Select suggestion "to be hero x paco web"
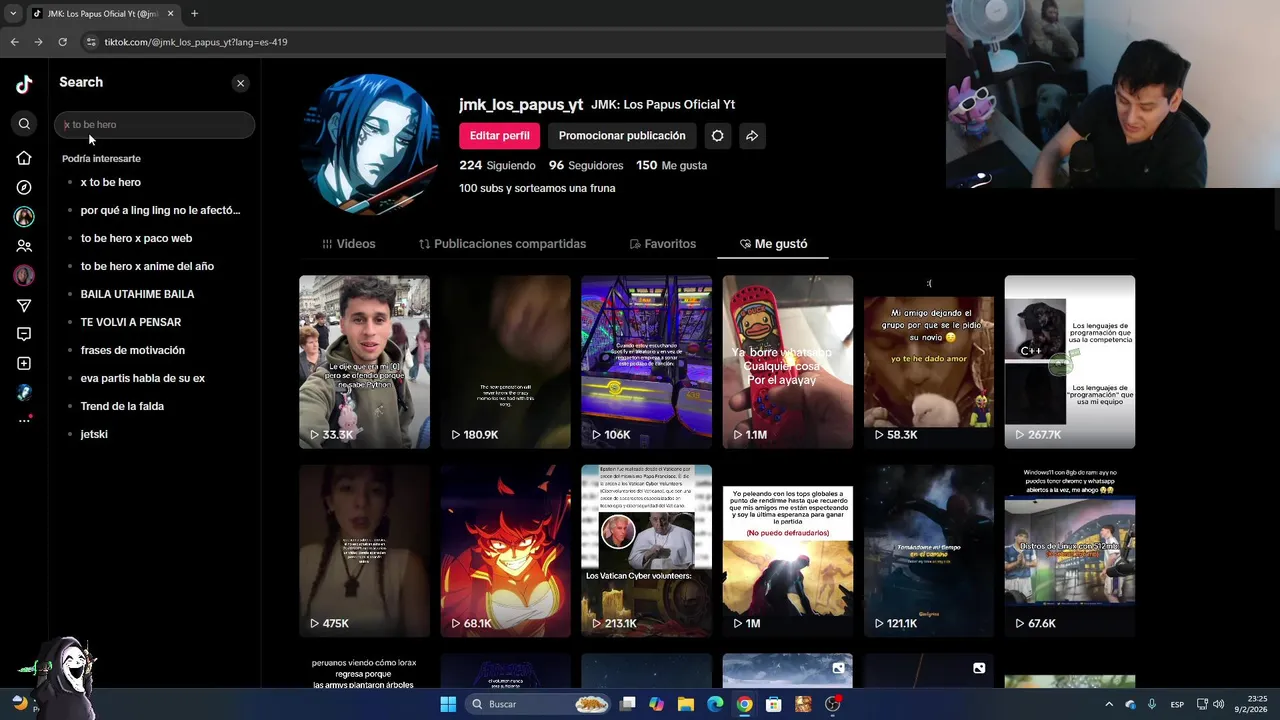The image size is (1280, 720). 136,238
